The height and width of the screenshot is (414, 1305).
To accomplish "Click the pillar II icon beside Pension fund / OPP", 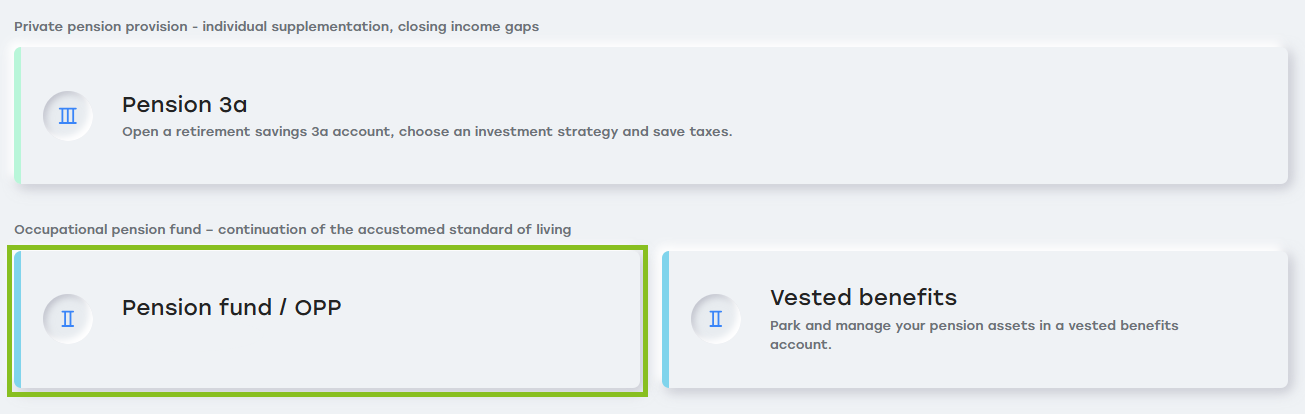I will 68,319.
